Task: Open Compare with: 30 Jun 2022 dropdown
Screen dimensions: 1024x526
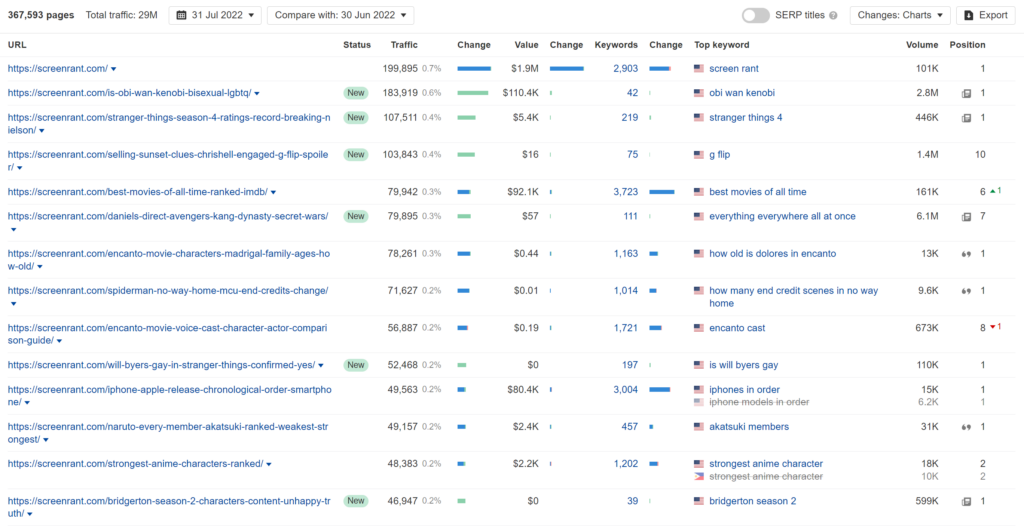Action: (340, 16)
